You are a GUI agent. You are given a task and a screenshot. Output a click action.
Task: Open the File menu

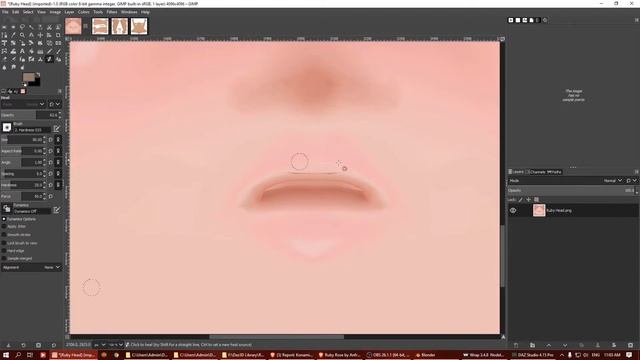(5, 12)
